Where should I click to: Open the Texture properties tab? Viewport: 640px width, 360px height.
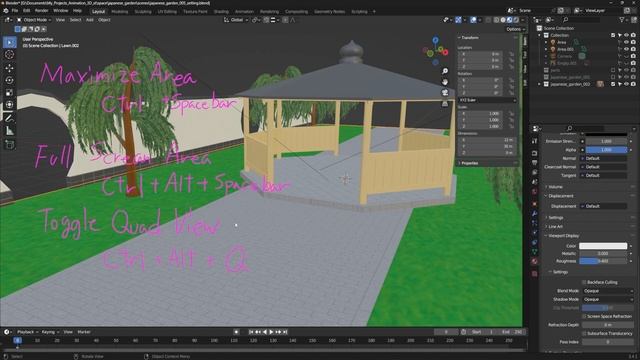[x=534, y=273]
